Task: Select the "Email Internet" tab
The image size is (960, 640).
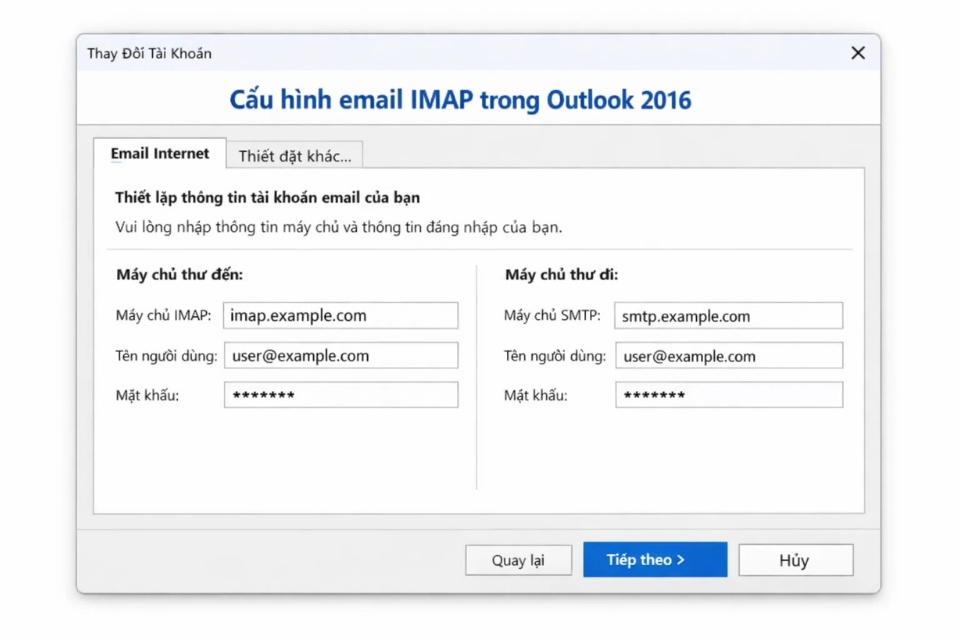Action: point(160,154)
